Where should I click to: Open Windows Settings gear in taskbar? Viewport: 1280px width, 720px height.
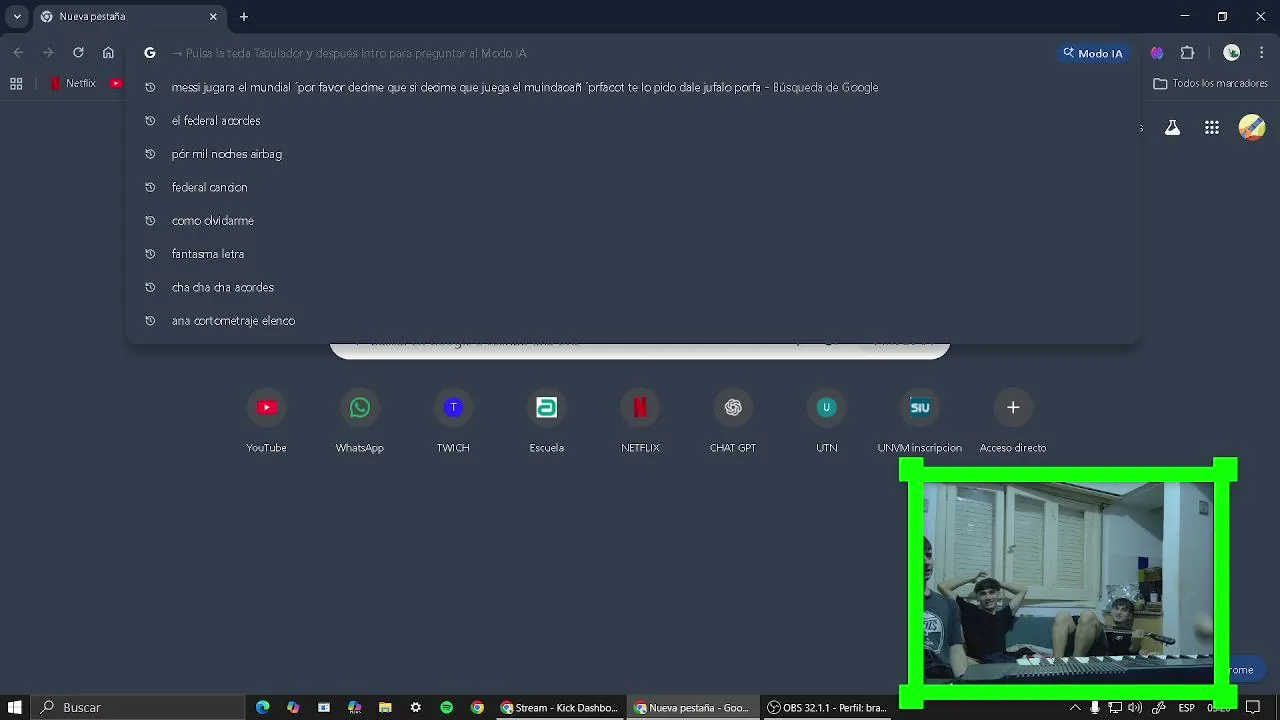pyautogui.click(x=416, y=707)
